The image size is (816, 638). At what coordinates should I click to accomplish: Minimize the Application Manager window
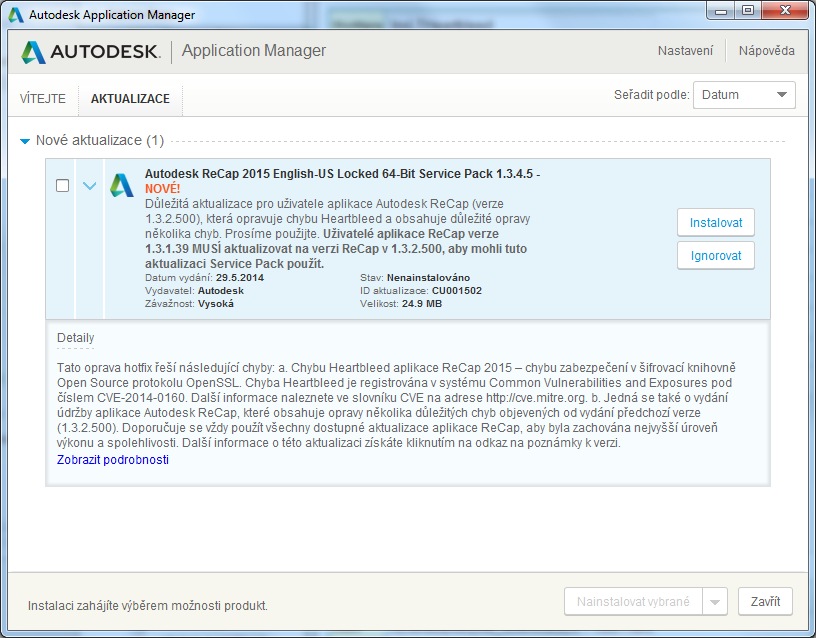click(x=720, y=11)
